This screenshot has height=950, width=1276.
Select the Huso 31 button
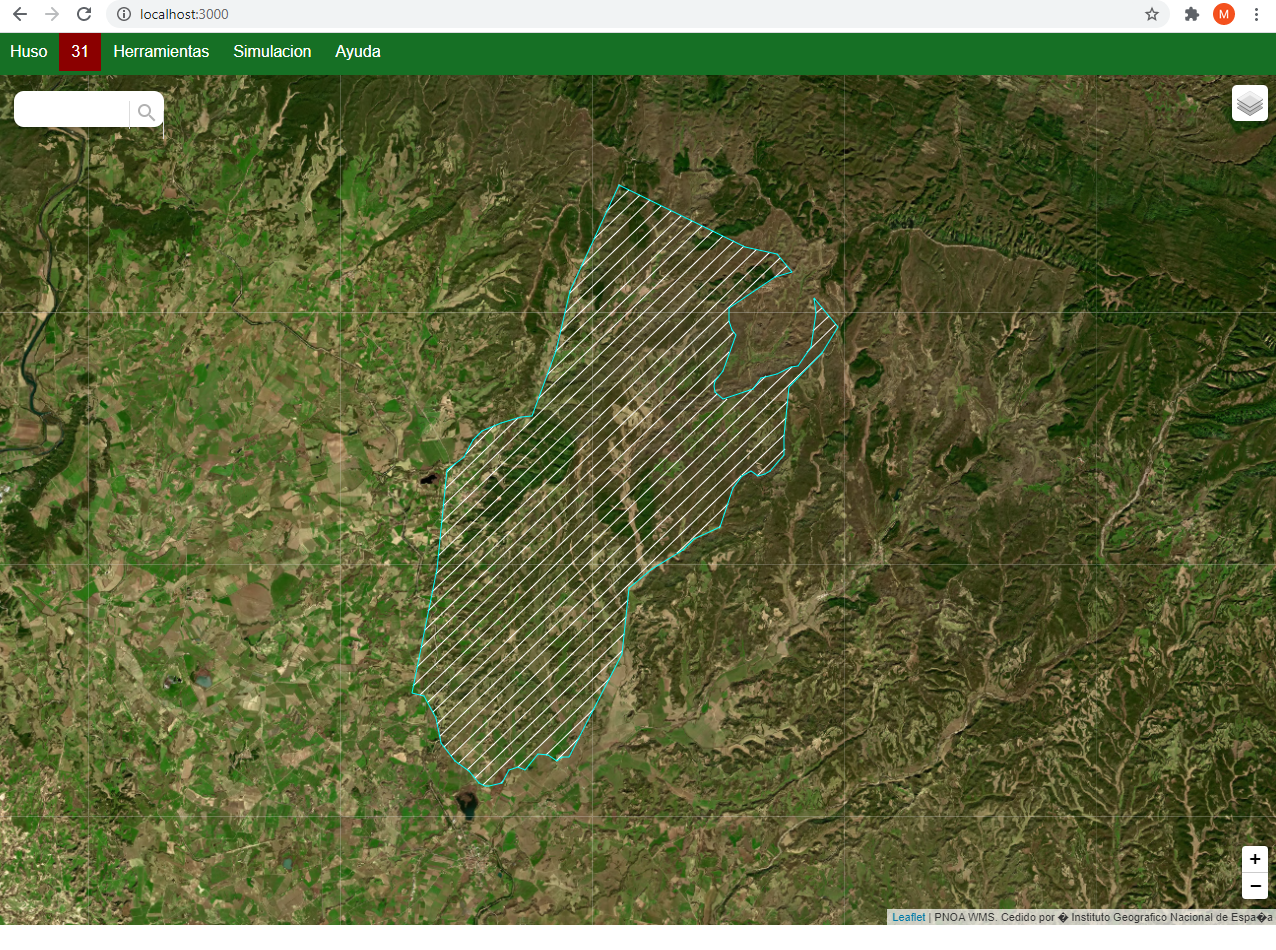pyautogui.click(x=80, y=52)
